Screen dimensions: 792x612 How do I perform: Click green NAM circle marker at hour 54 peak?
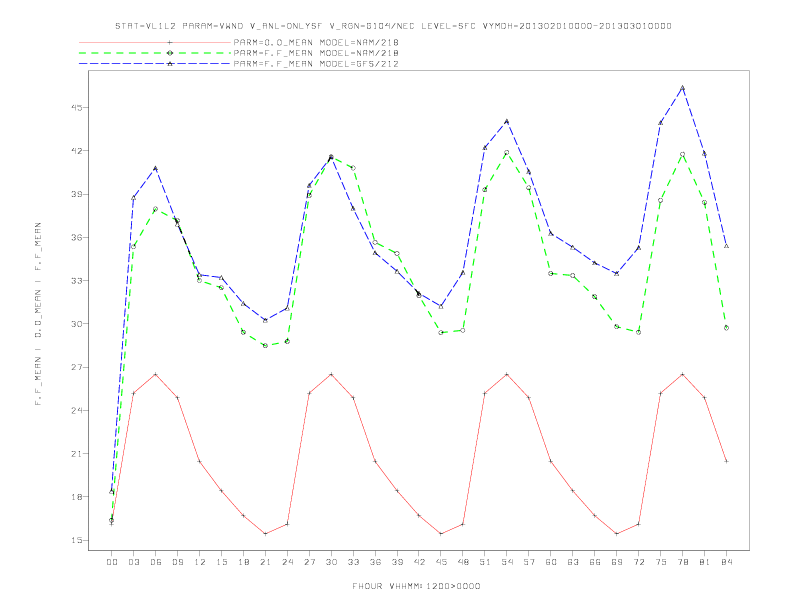(x=507, y=152)
